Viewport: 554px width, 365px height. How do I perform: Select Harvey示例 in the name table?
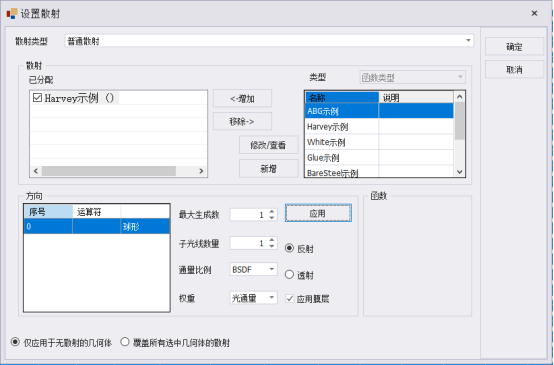(x=379, y=126)
